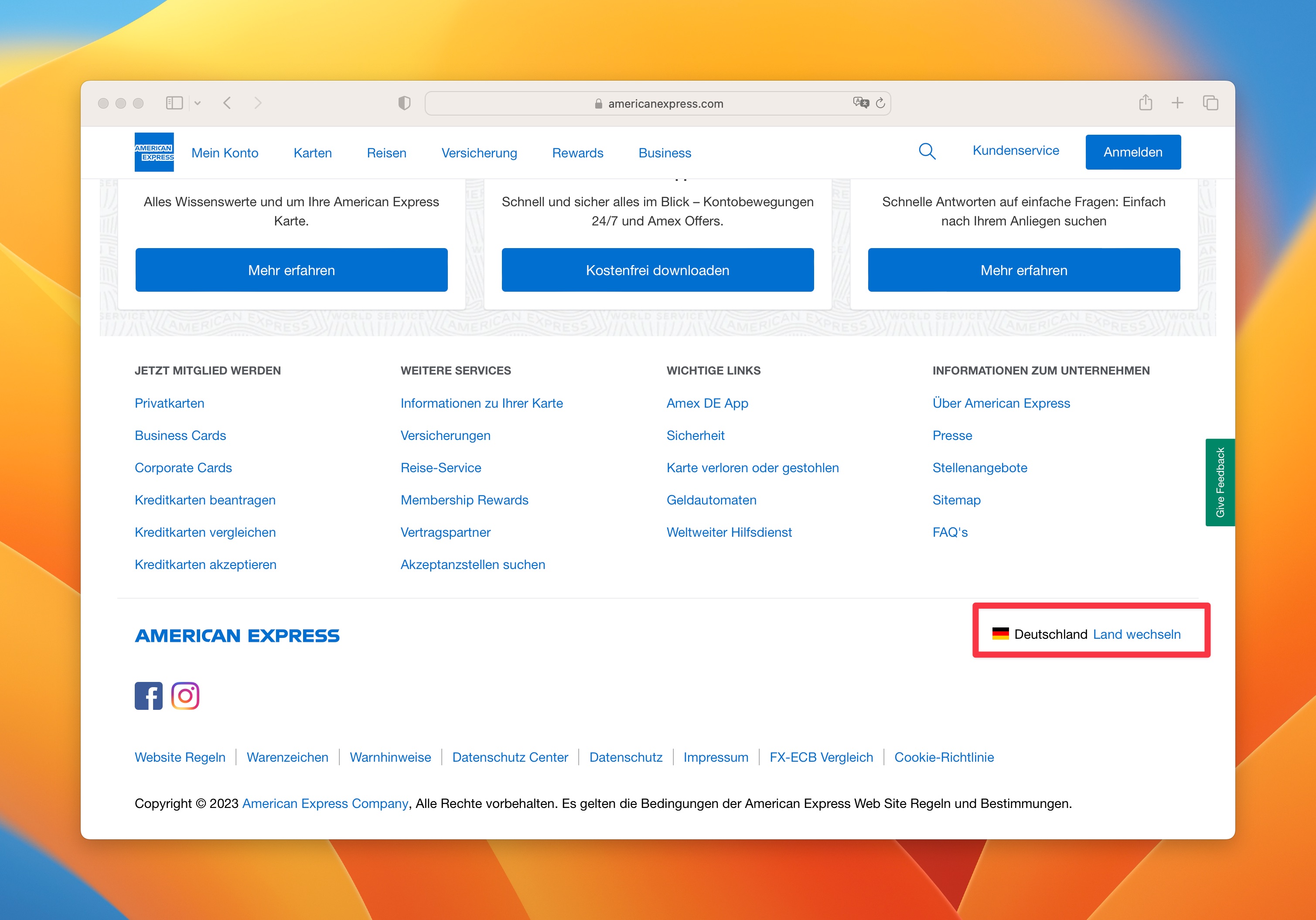Click the translate page icon in address bar
The image size is (1316, 920).
(860, 102)
